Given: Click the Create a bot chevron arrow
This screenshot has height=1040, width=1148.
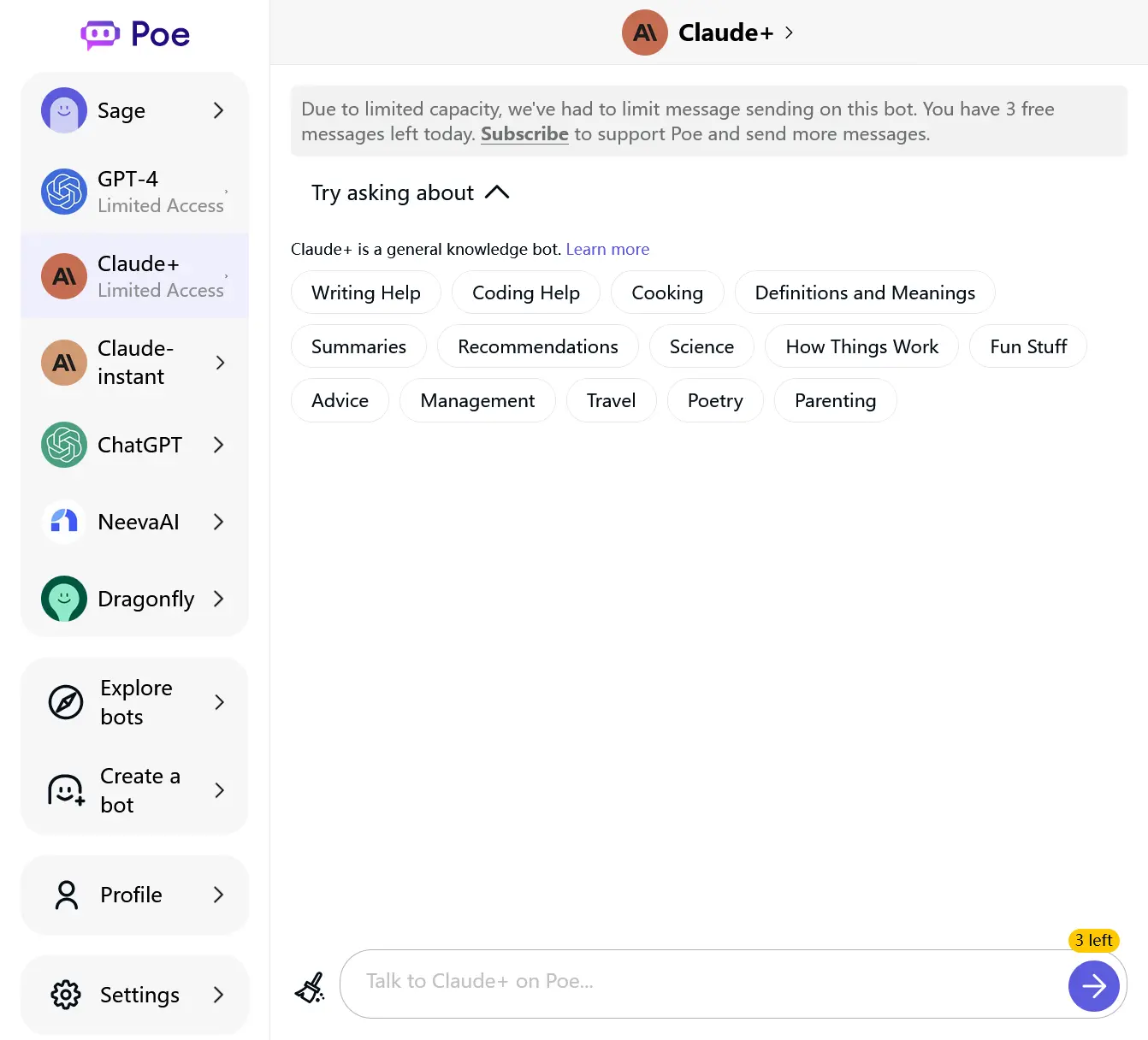Looking at the screenshot, I should pyautogui.click(x=220, y=790).
